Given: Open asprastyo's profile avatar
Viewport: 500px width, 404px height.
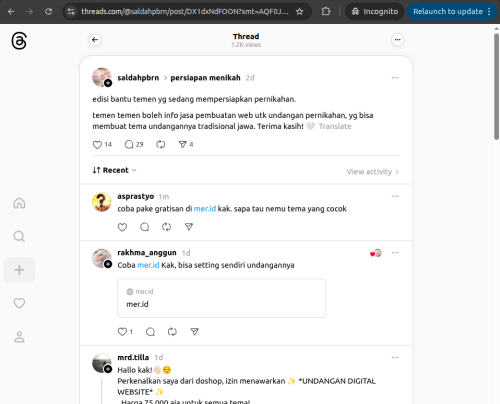Looking at the screenshot, I should coord(102,202).
